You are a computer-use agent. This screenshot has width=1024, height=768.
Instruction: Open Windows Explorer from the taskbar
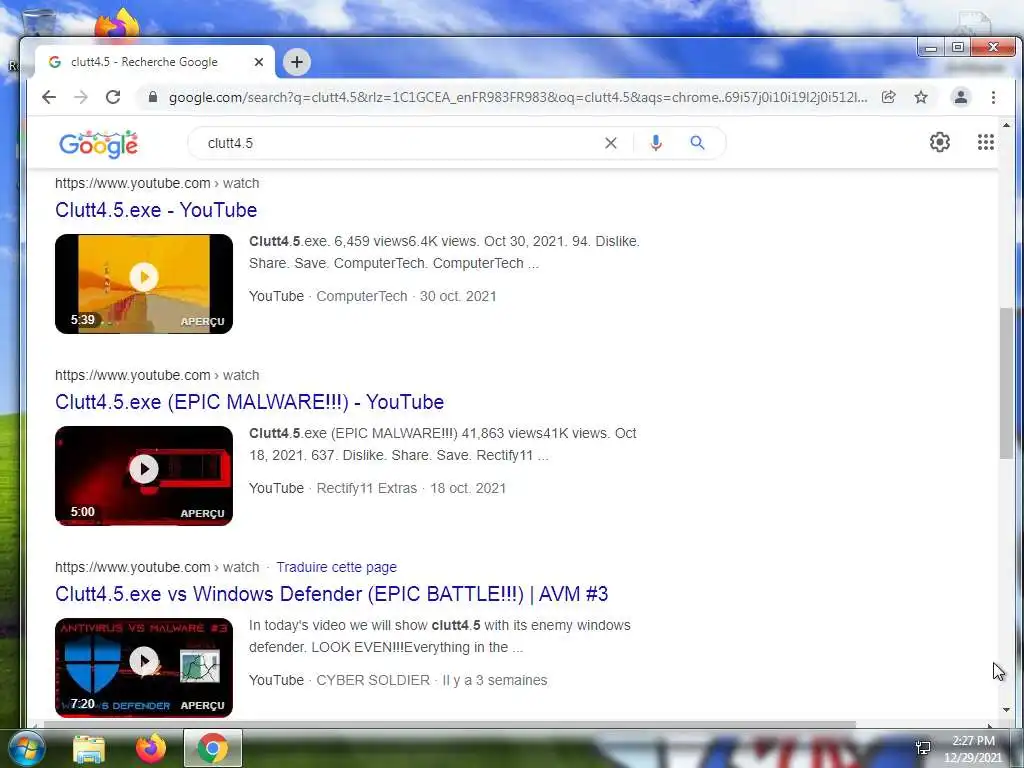(x=89, y=749)
